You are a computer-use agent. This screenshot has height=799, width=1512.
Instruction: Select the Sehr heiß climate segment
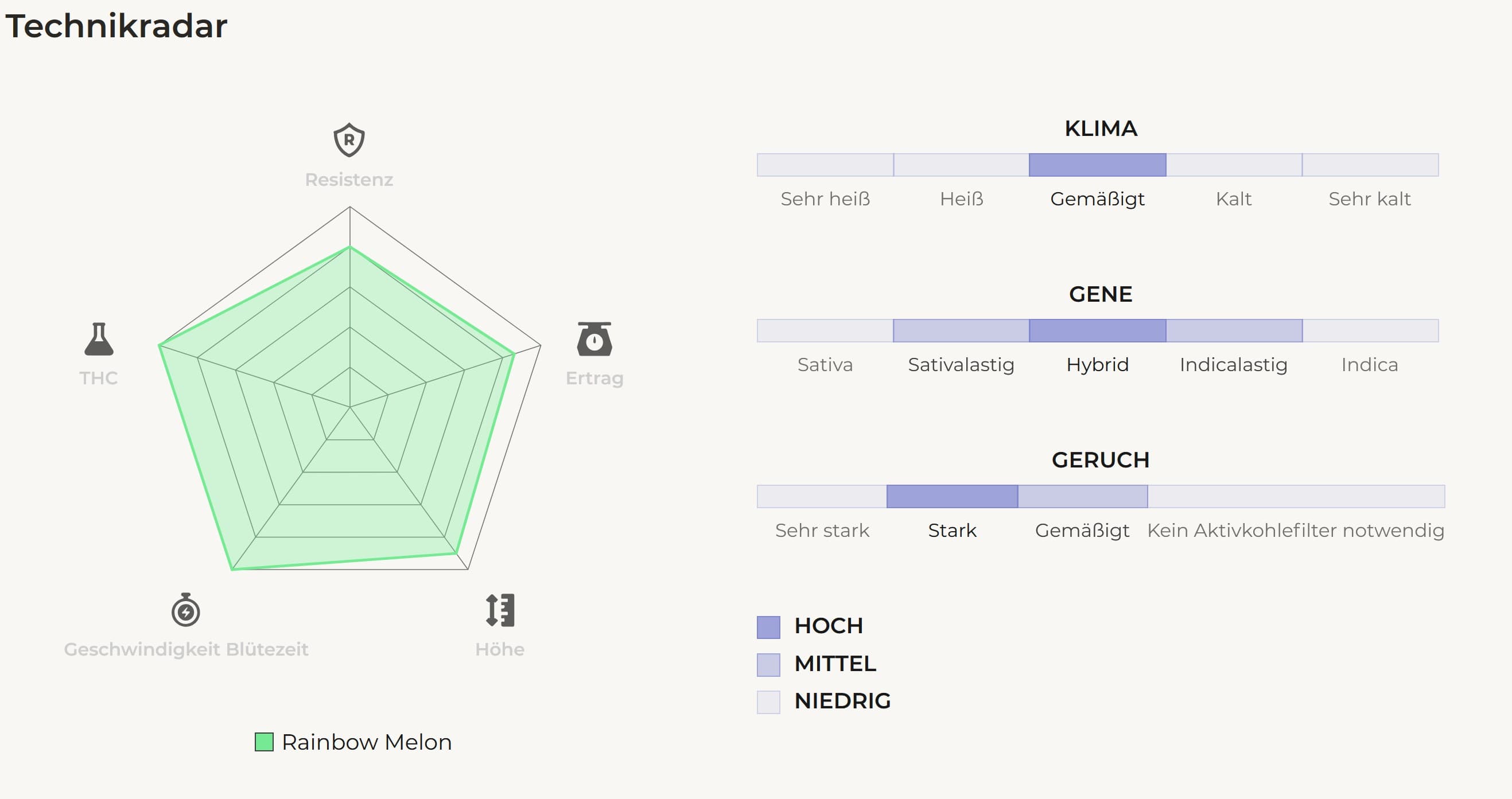[825, 165]
